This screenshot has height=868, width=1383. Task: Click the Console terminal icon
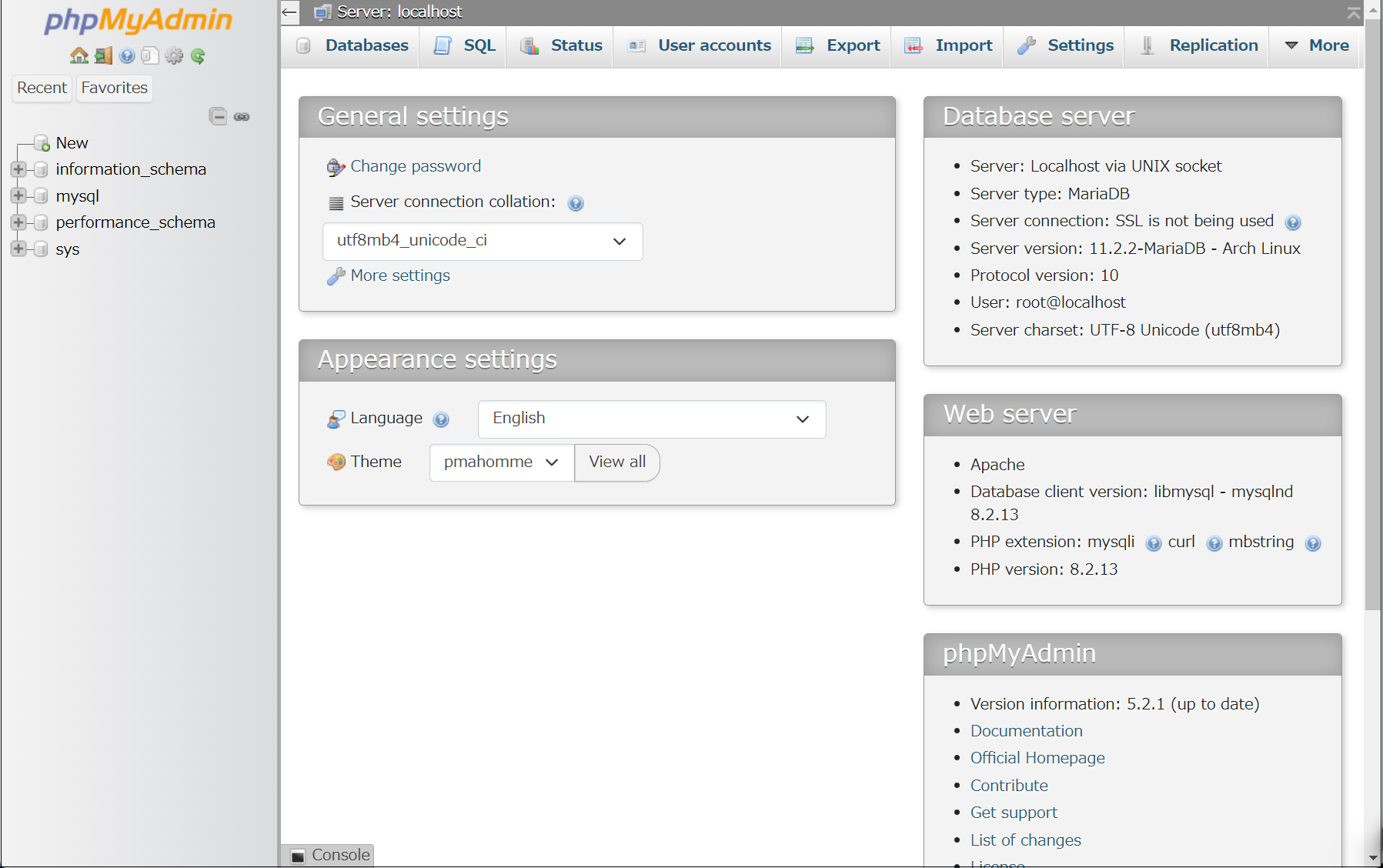click(x=298, y=856)
